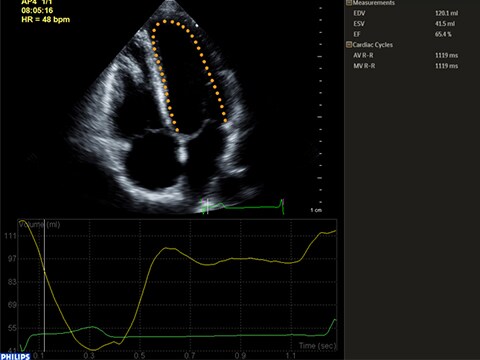Image resolution: width=480 pixels, height=360 pixels.
Task: Click the Philips logo
Action: pos(15,357)
